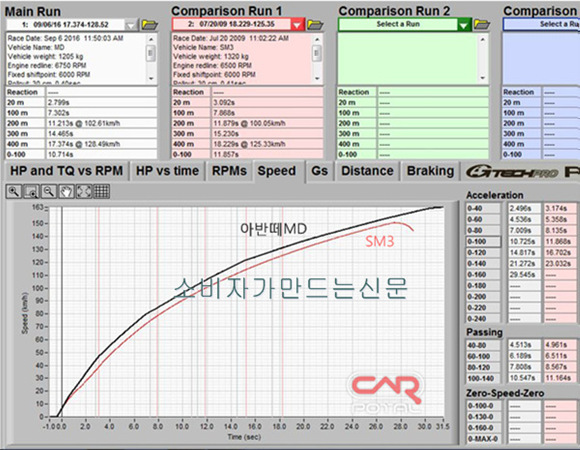The width and height of the screenshot is (580, 450).
Task: Select the zoom out magnifier tool
Action: (49, 192)
